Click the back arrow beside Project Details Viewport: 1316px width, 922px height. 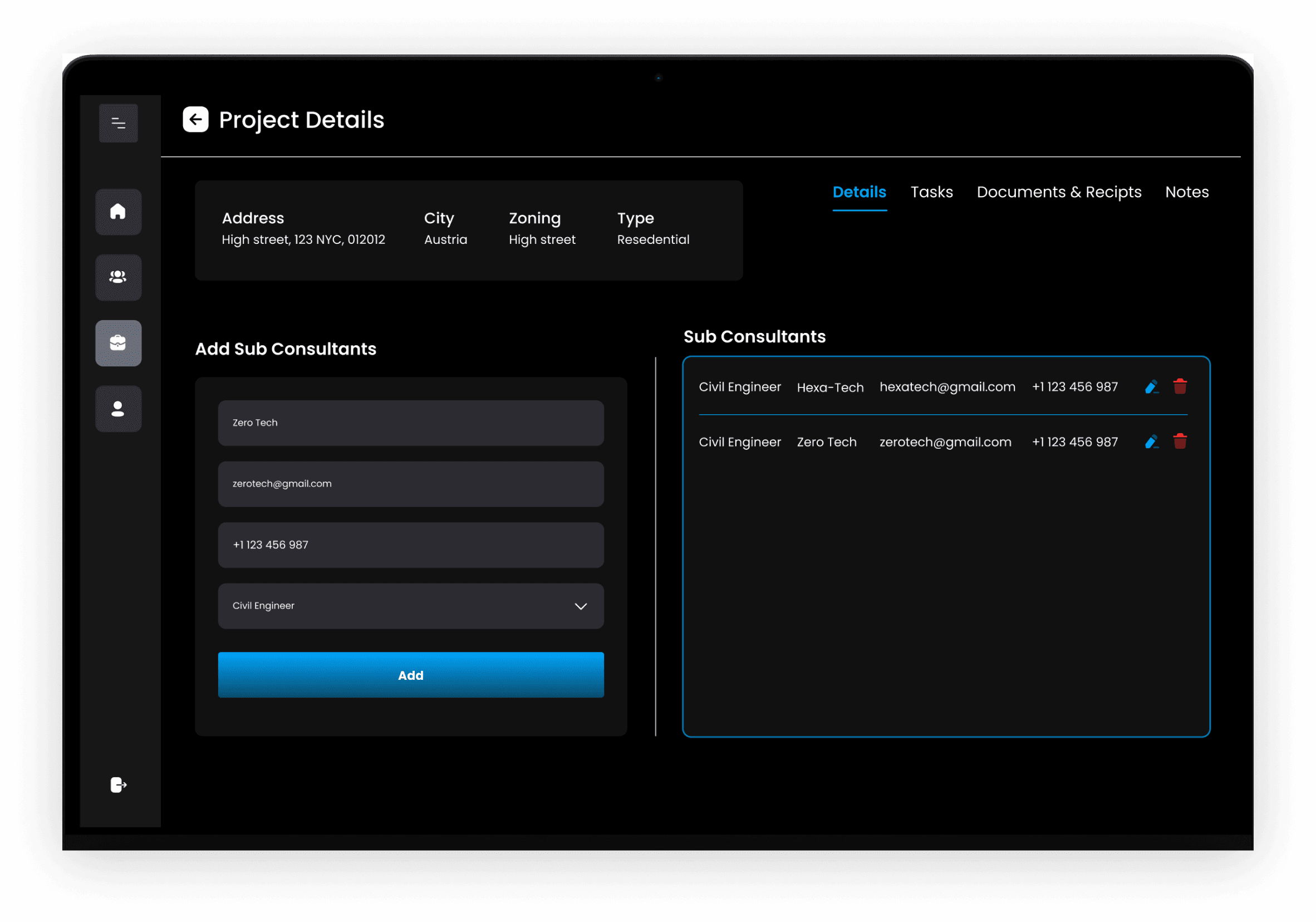pos(195,120)
